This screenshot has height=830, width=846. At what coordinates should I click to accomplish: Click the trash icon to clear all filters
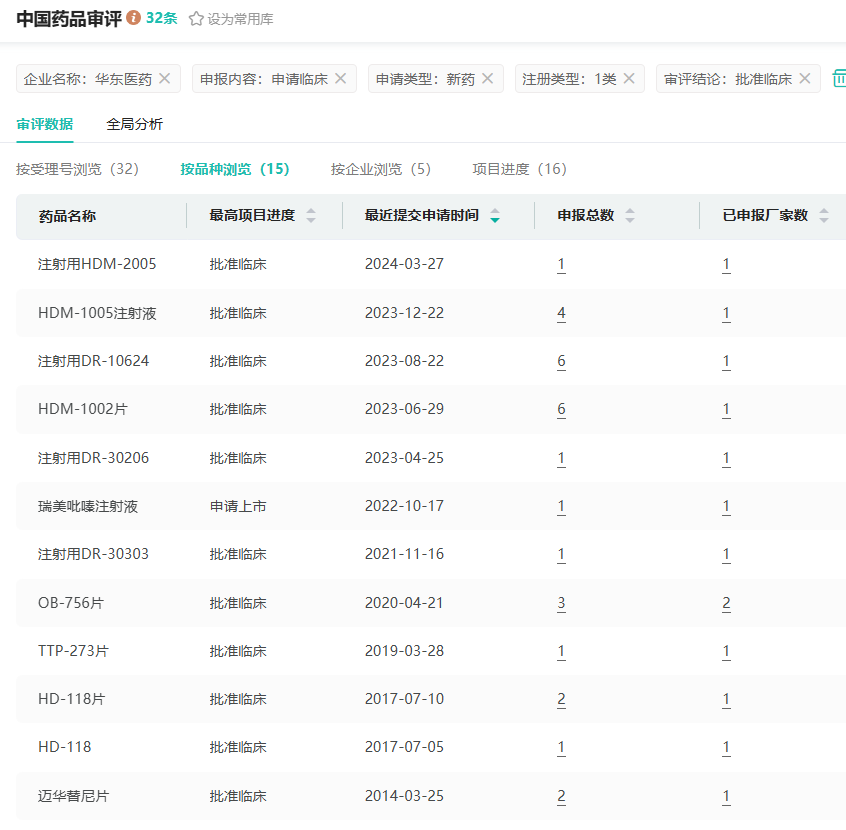click(839, 78)
